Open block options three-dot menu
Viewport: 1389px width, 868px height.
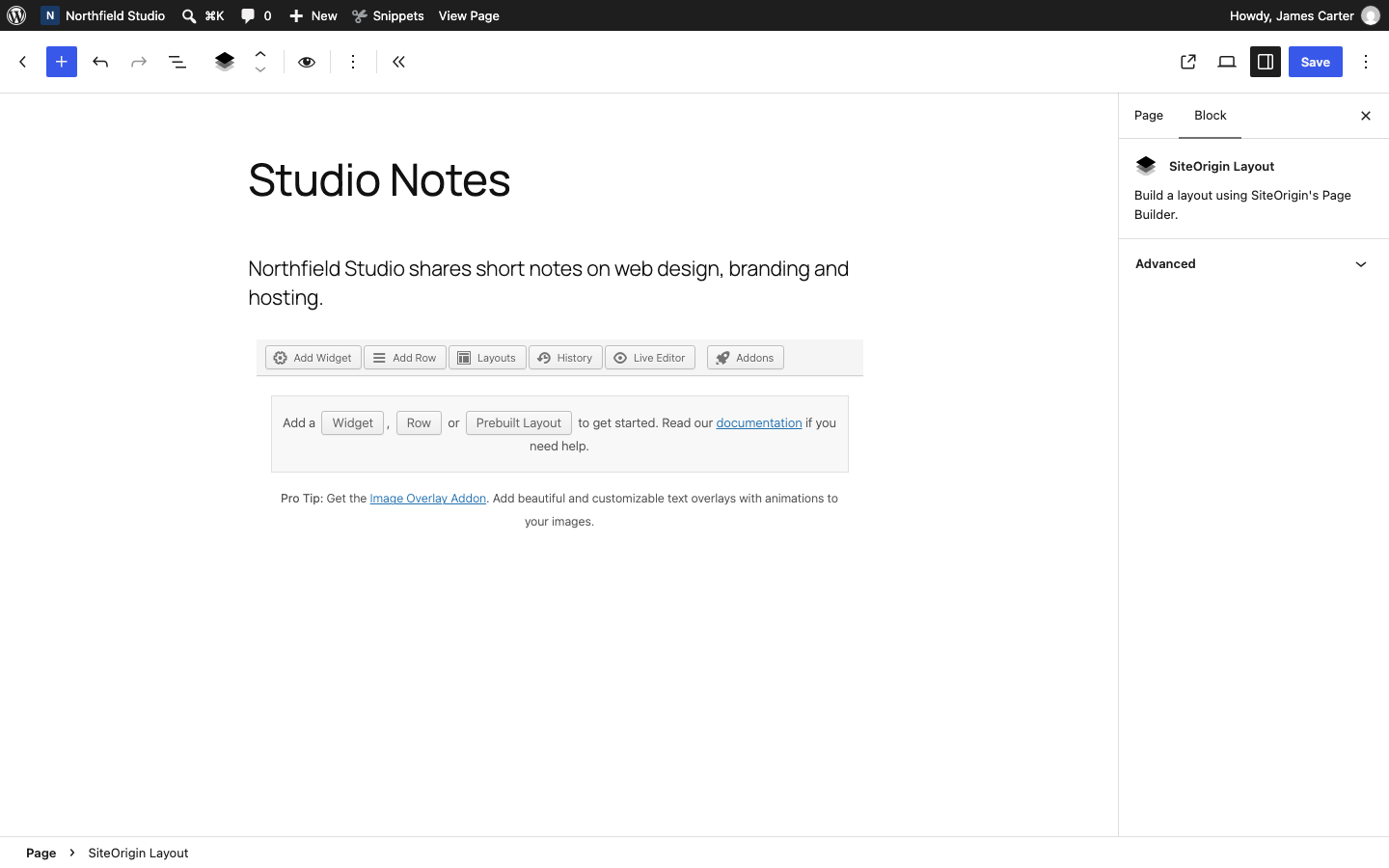tap(353, 62)
